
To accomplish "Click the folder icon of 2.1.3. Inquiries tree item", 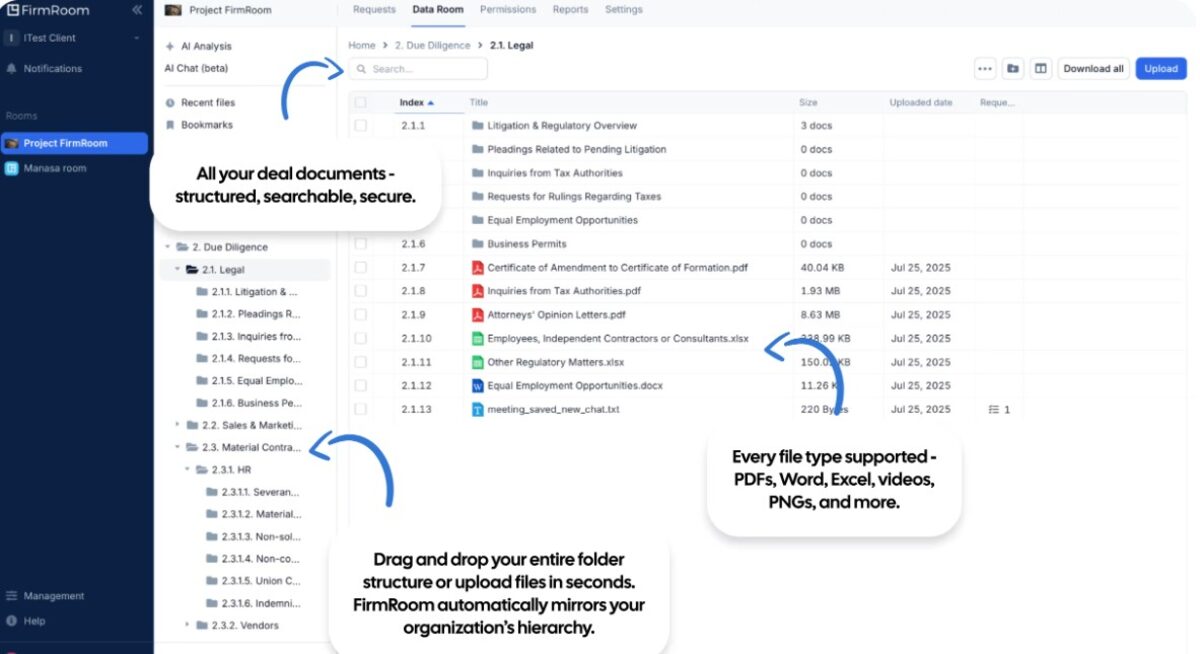I will click(202, 337).
